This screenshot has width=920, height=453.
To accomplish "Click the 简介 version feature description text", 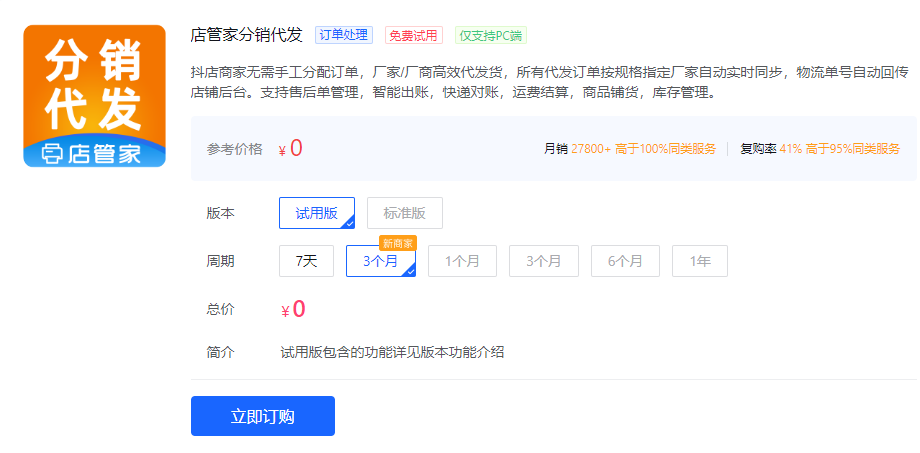I will [x=392, y=352].
